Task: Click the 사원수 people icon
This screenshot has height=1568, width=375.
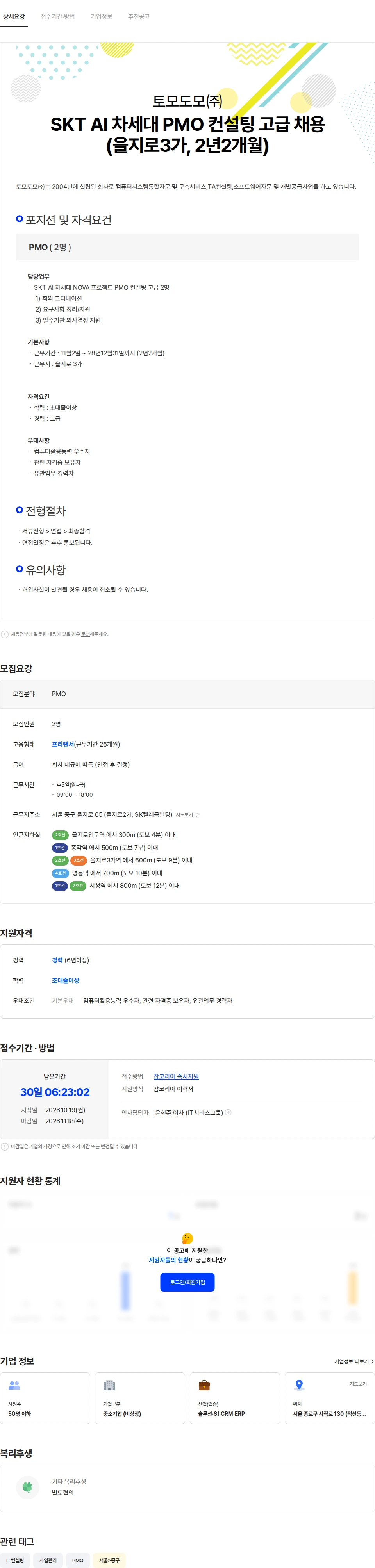Action: pos(14,1385)
